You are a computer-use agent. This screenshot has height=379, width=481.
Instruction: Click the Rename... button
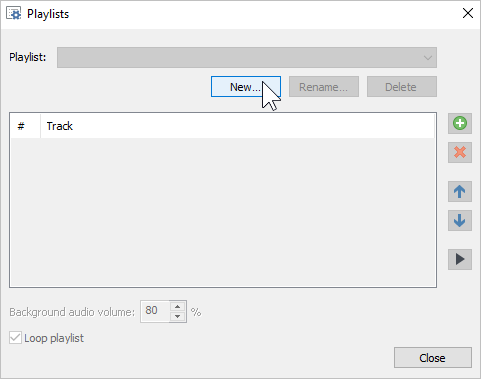click(x=324, y=87)
